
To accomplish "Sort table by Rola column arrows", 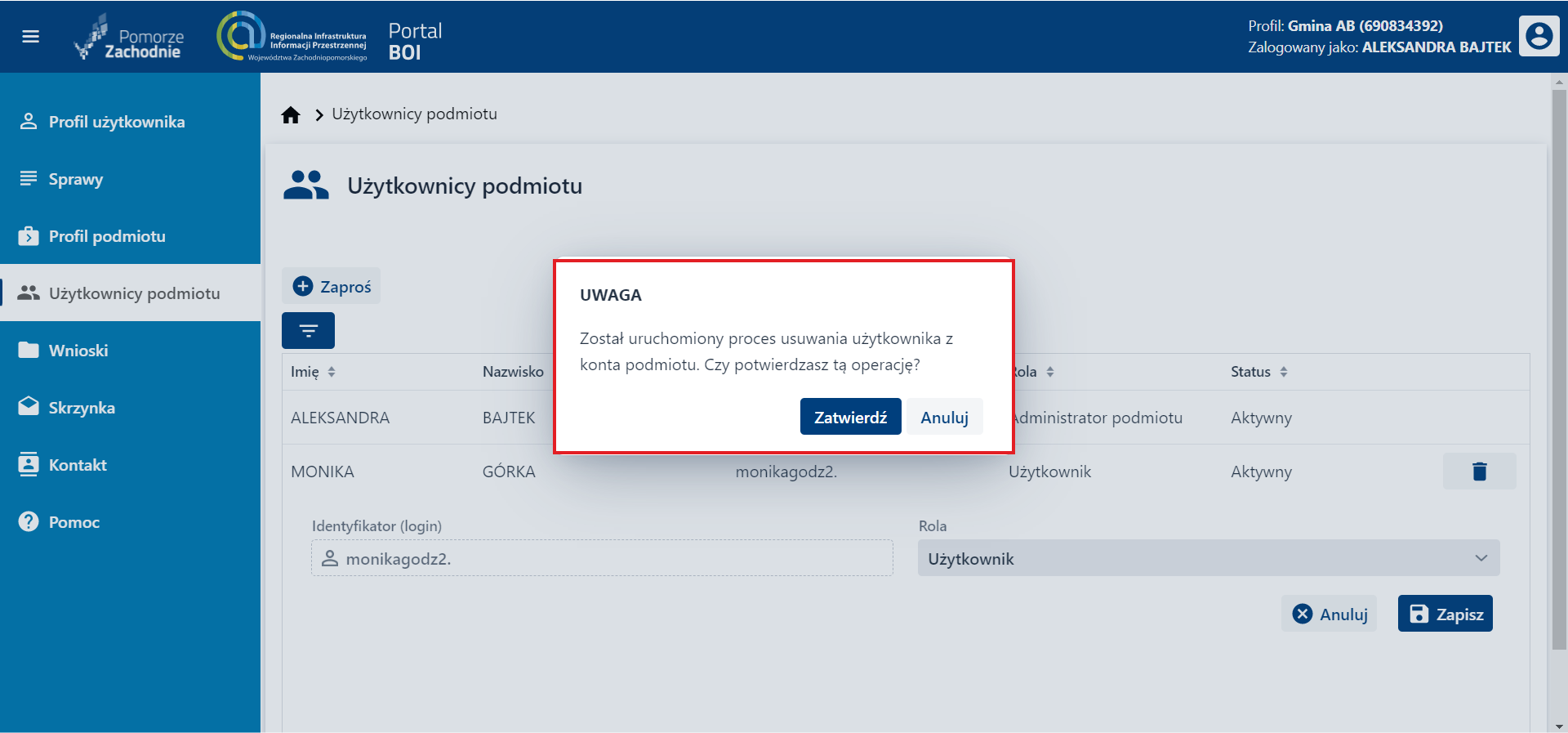I will tap(1050, 372).
